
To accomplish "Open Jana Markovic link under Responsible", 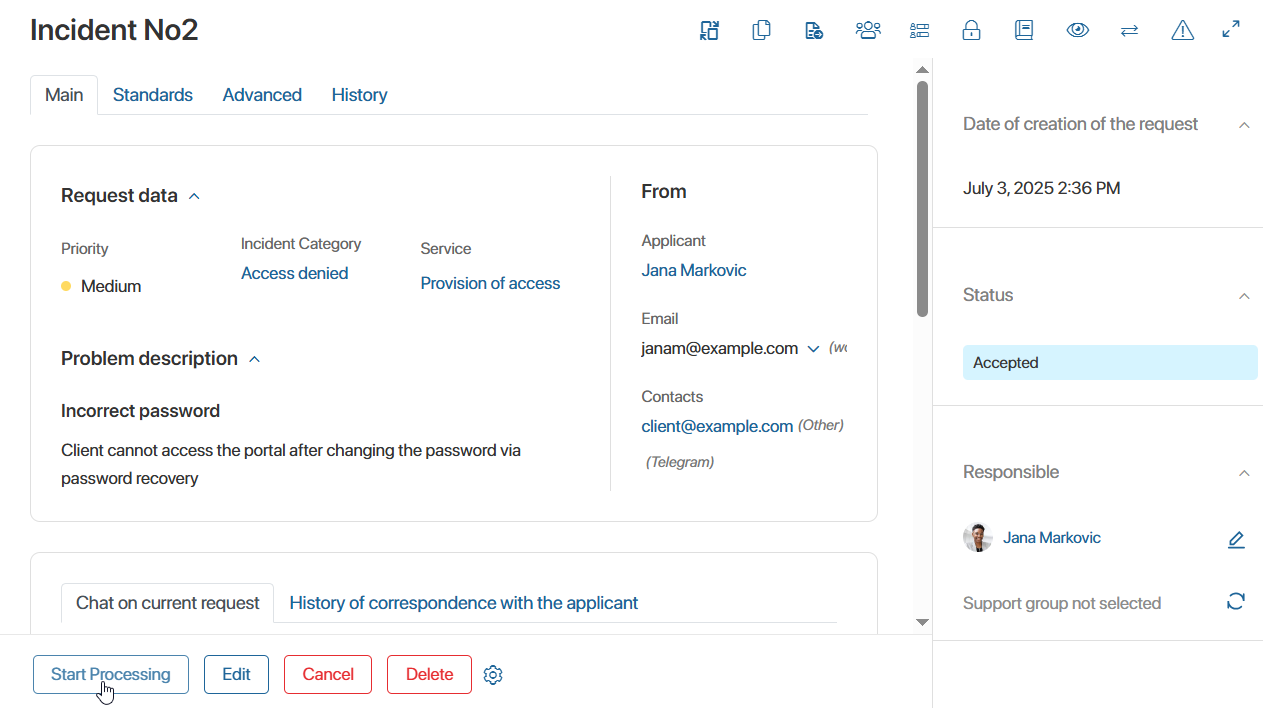I will tap(1052, 538).
